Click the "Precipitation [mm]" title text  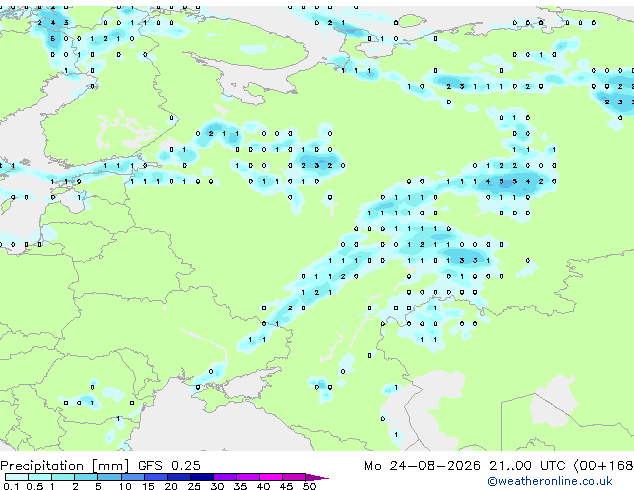(x=65, y=466)
